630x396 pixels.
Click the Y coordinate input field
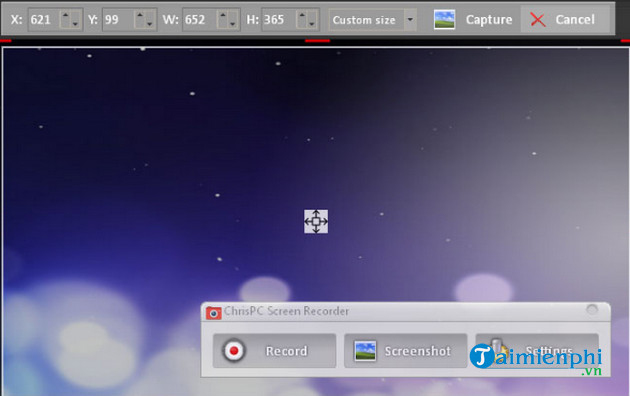[118, 20]
